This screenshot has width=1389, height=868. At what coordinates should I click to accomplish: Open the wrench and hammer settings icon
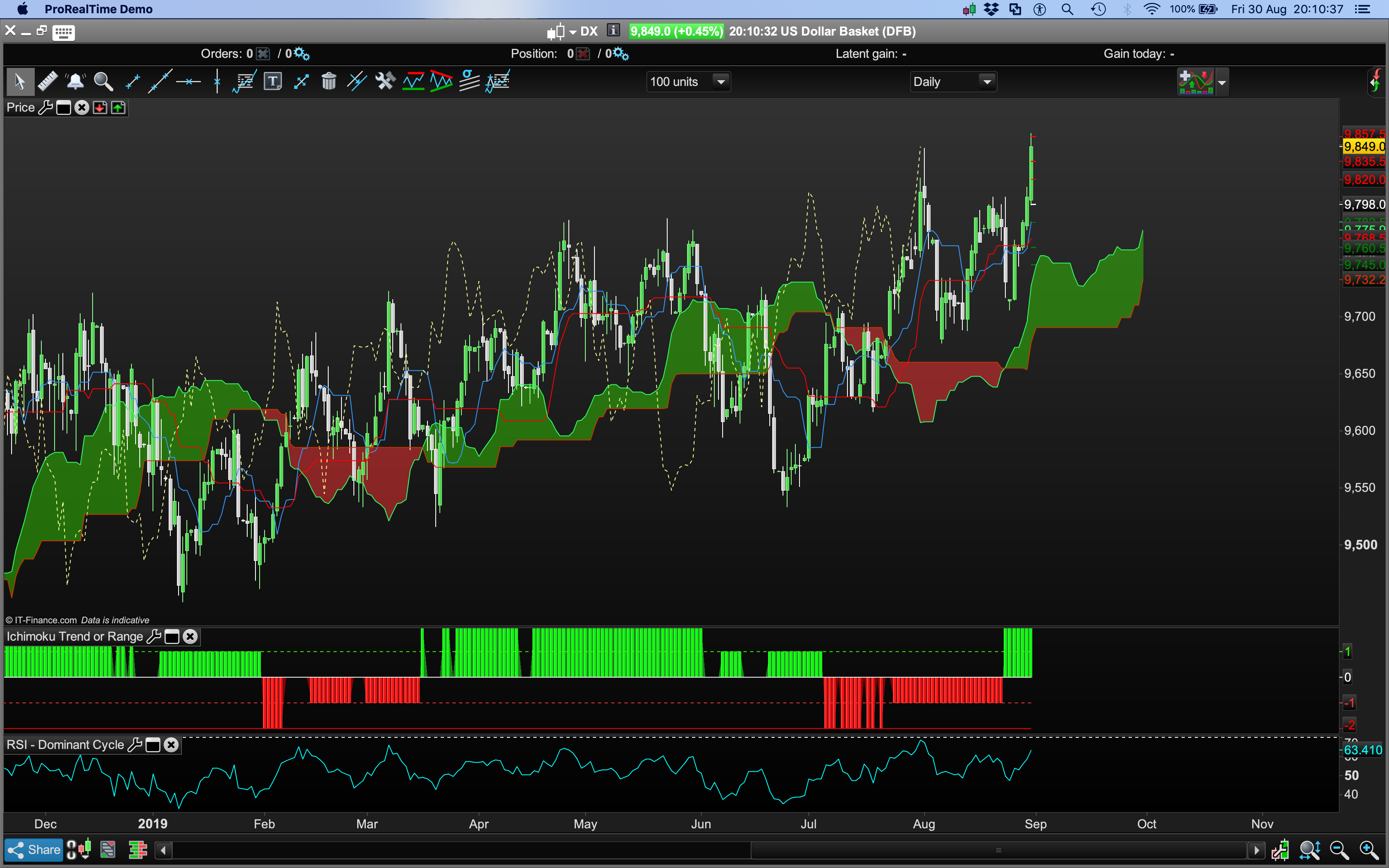tap(385, 81)
